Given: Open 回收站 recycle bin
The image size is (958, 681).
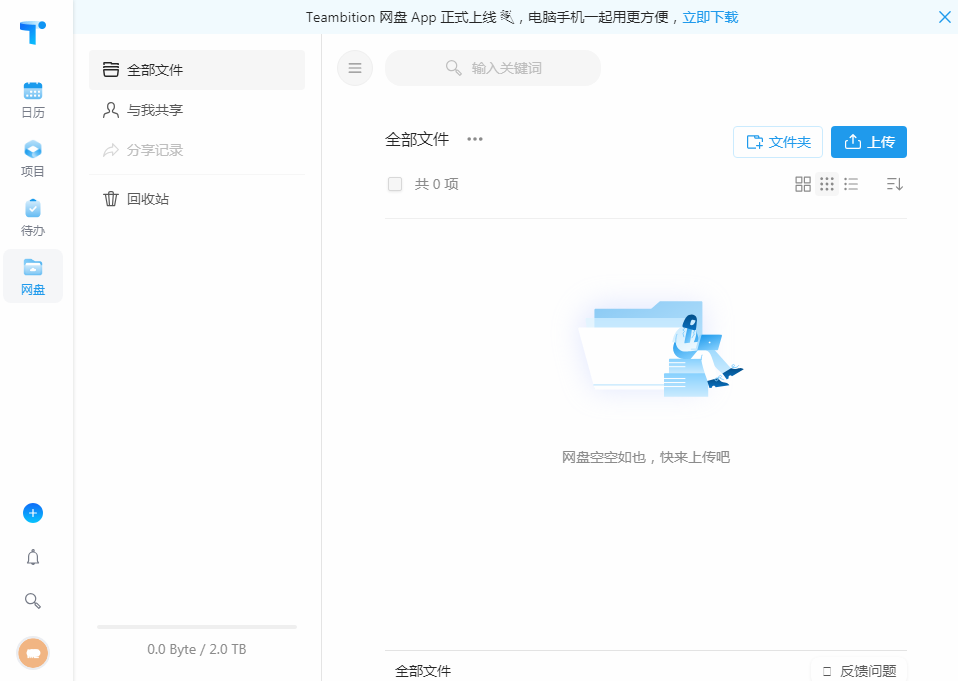Looking at the screenshot, I should point(148,199).
